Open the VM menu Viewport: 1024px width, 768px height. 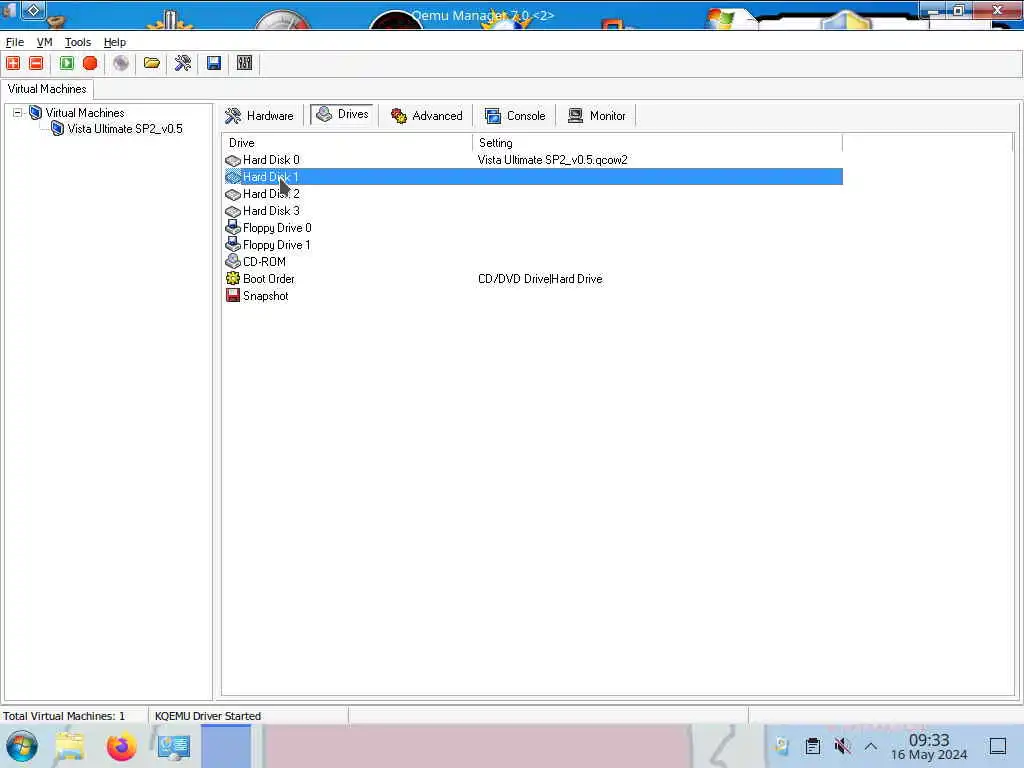44,42
